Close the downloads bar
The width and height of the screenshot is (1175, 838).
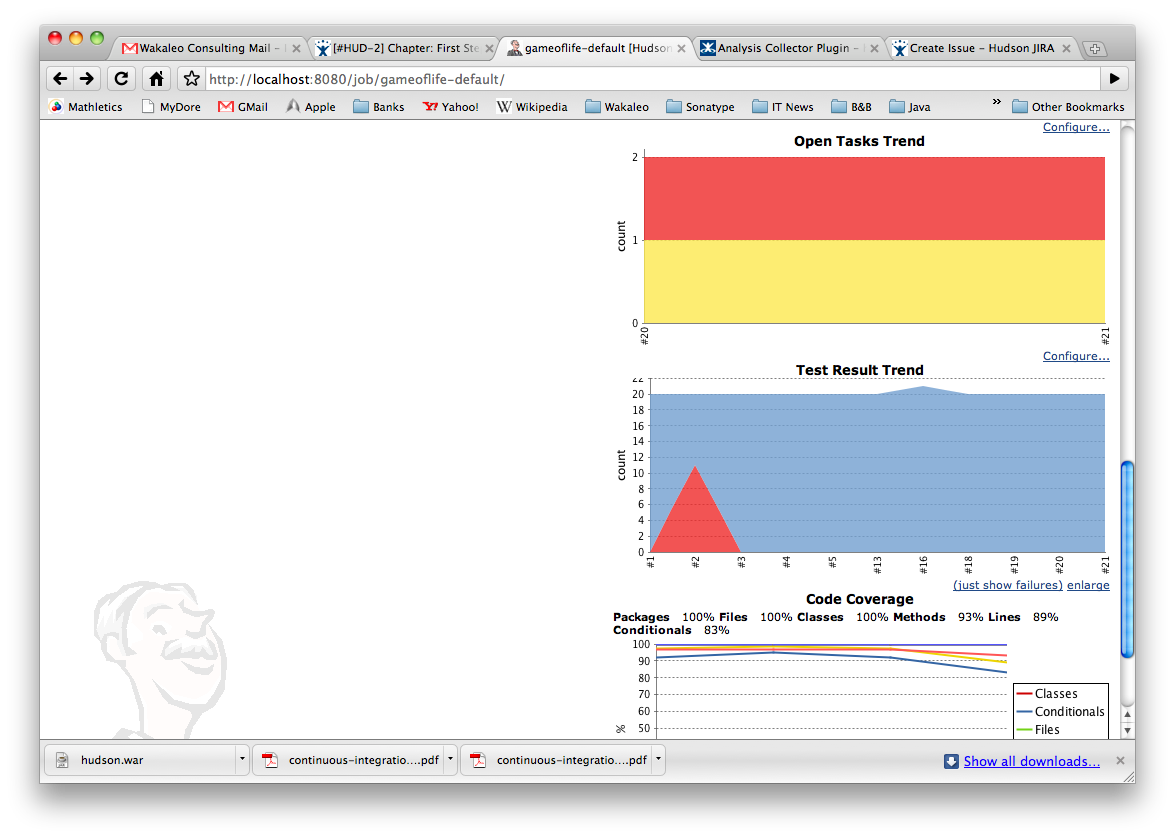click(x=1120, y=761)
